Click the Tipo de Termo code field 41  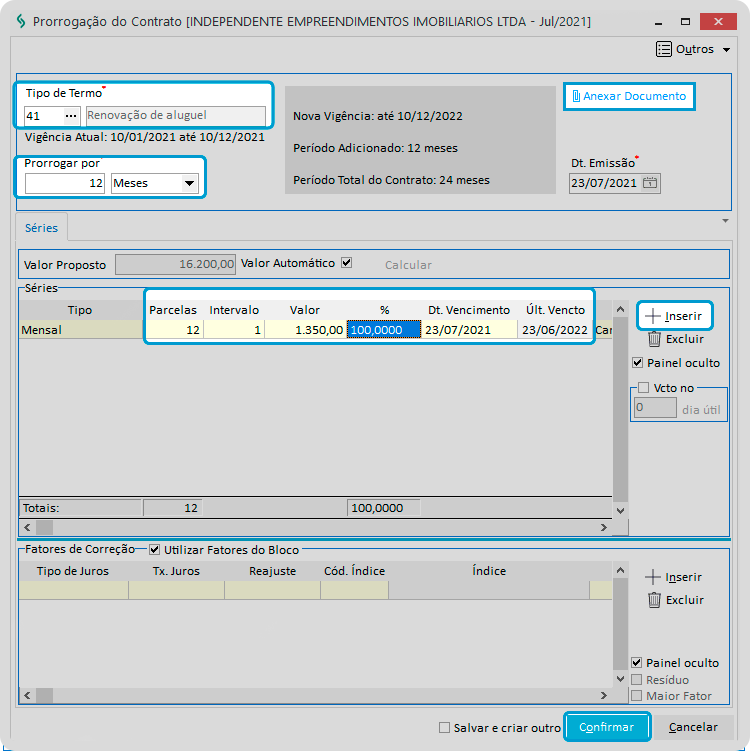44,116
